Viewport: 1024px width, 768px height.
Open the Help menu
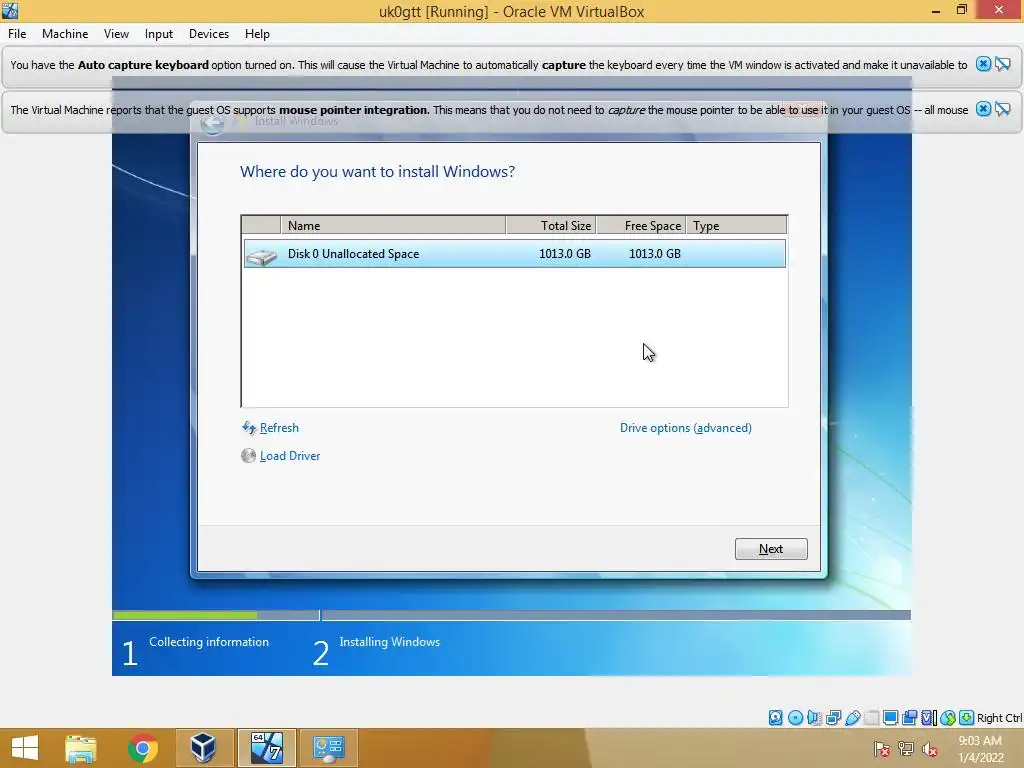coord(257,34)
